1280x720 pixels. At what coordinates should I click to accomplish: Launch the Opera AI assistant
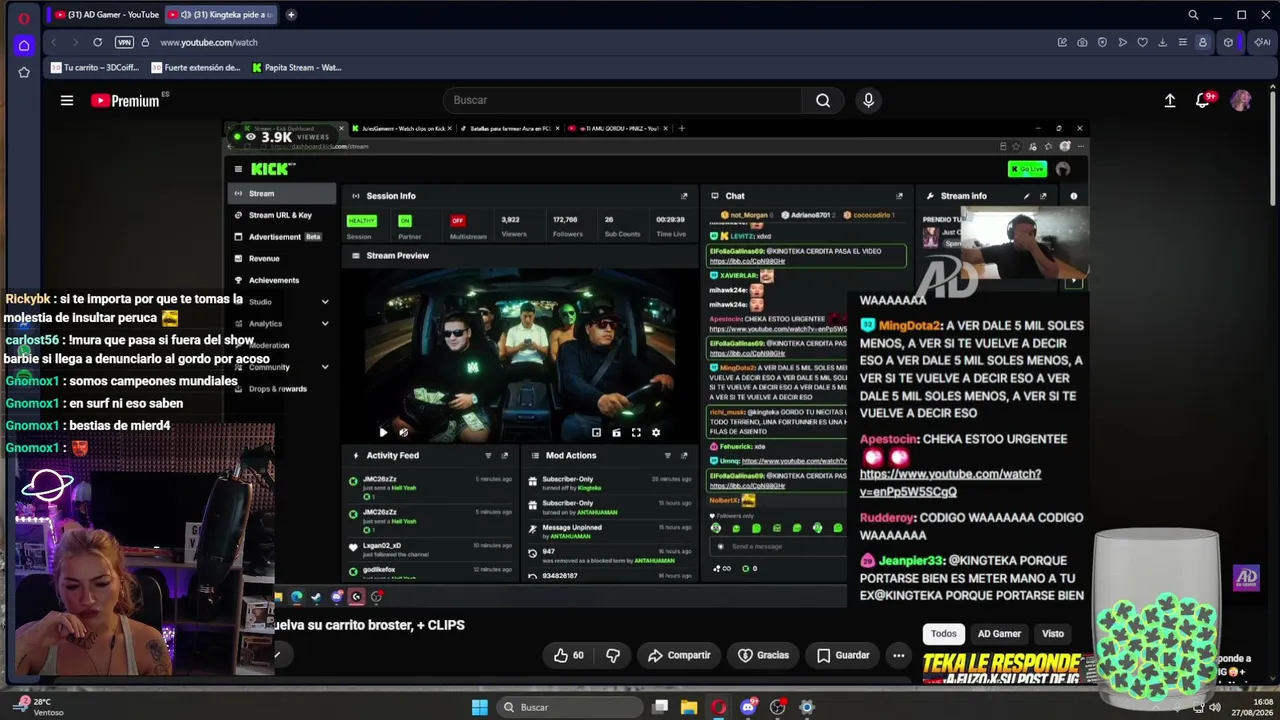tap(1260, 42)
